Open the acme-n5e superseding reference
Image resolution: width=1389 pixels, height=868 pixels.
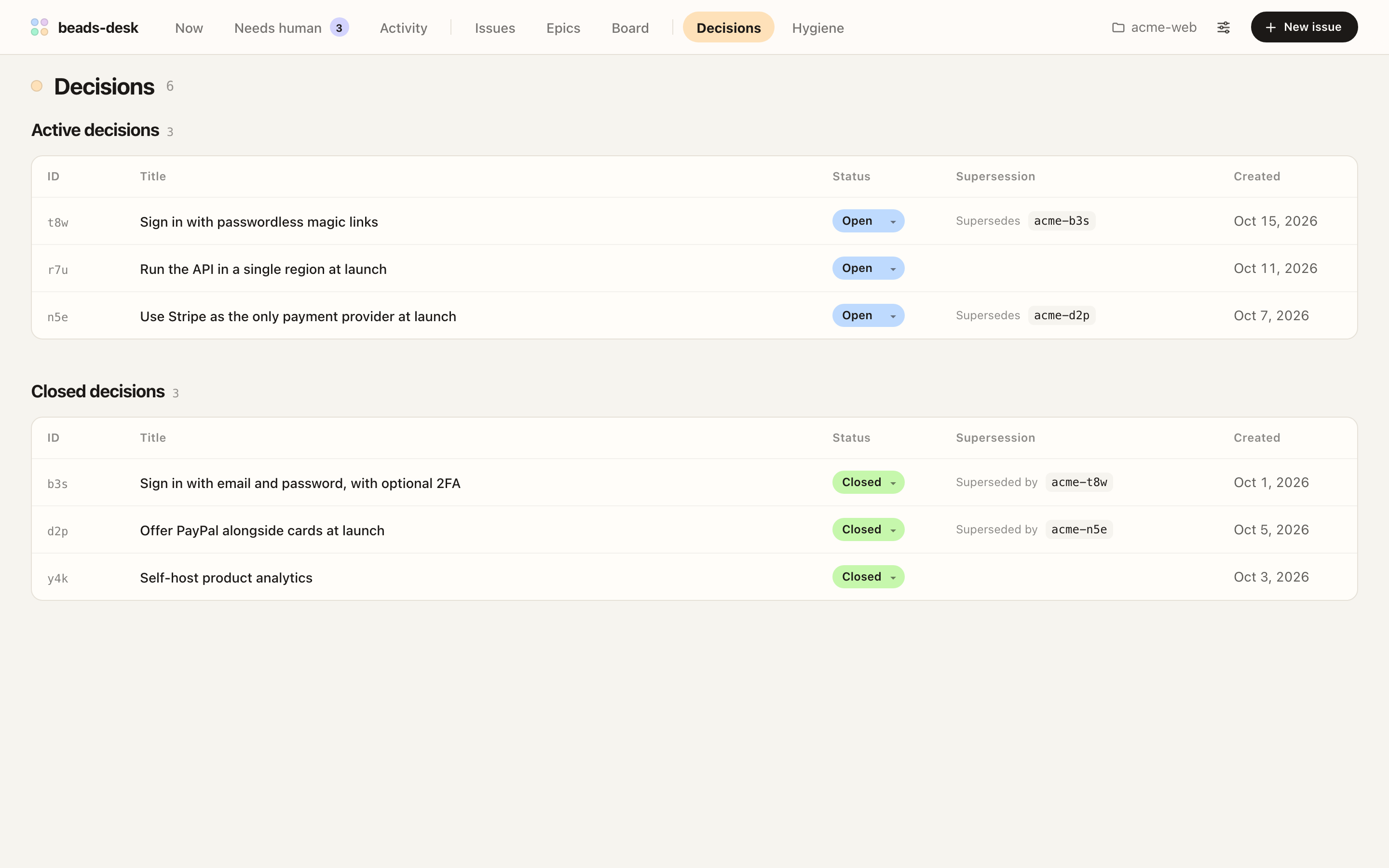click(x=1079, y=529)
